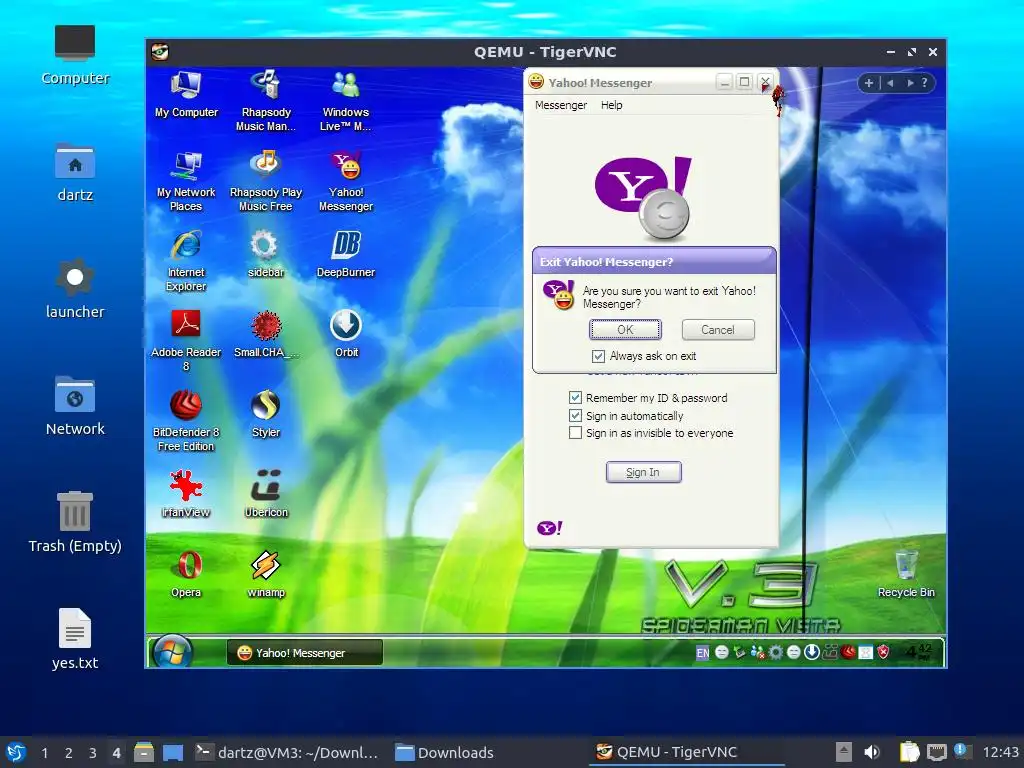
Task: Click the gear sidebar icon in VM tray
Action: (x=775, y=652)
